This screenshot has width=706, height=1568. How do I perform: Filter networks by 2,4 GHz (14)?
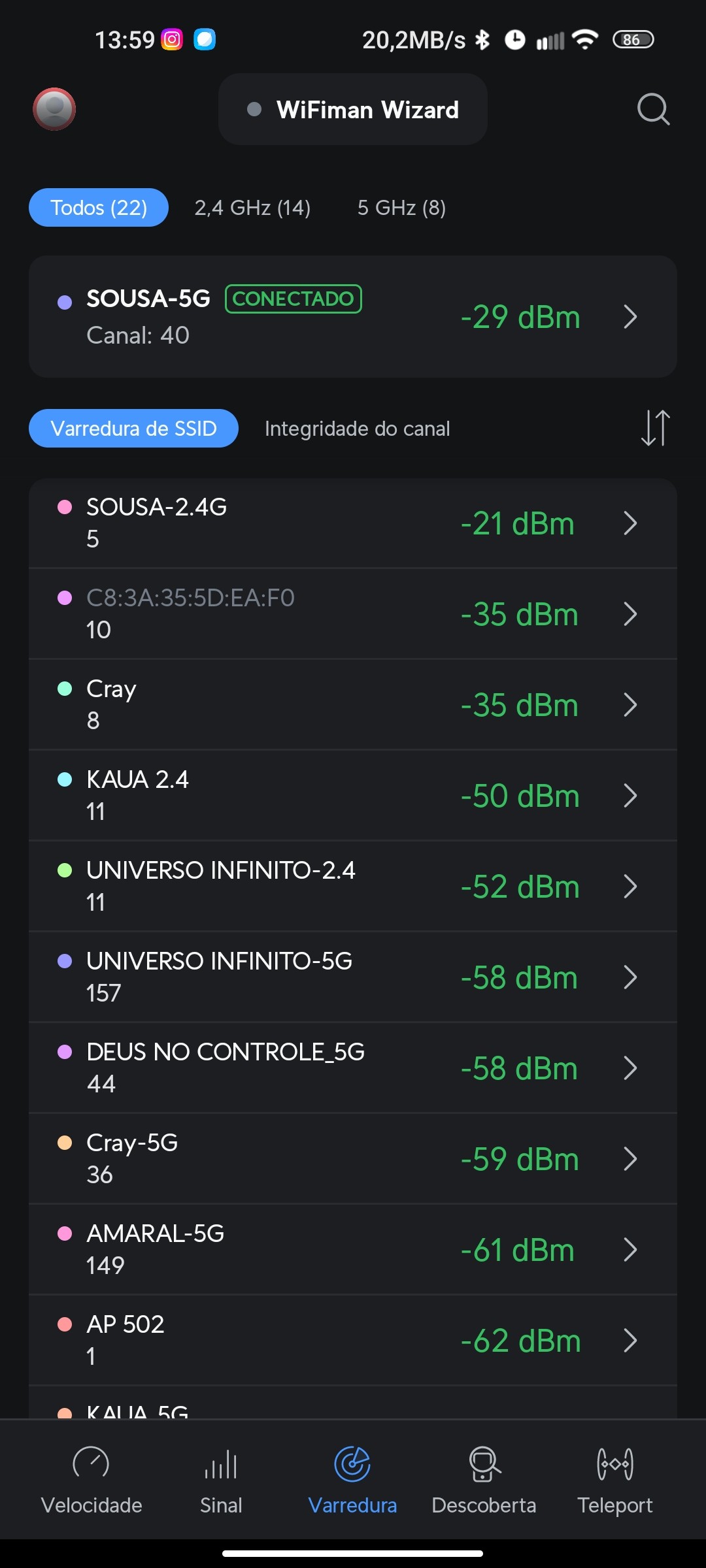click(x=252, y=208)
